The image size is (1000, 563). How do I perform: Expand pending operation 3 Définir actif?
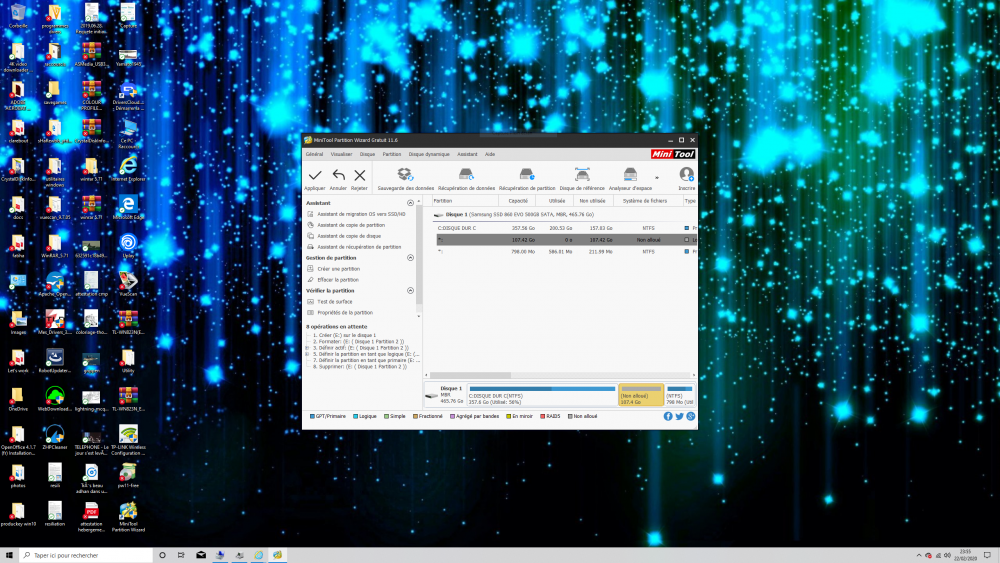click(308, 348)
